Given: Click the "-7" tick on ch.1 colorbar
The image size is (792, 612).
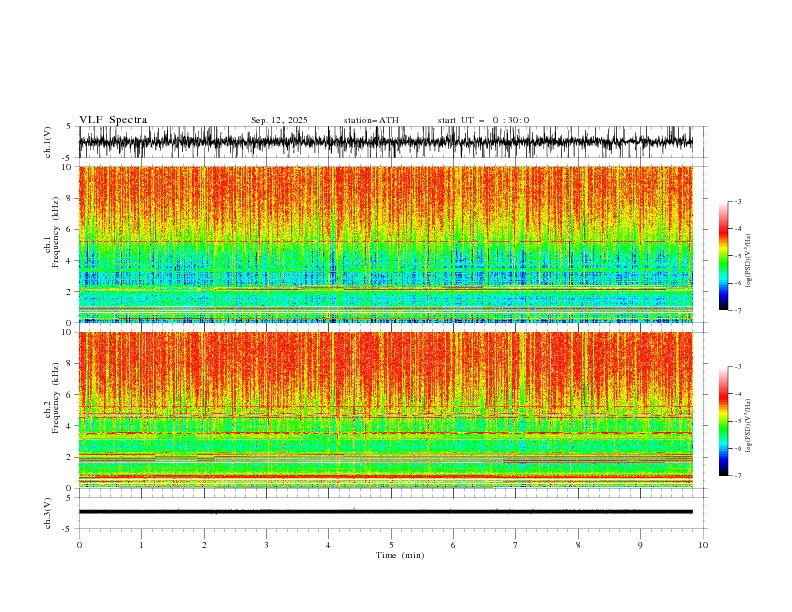Looking at the screenshot, I should pos(738,310).
